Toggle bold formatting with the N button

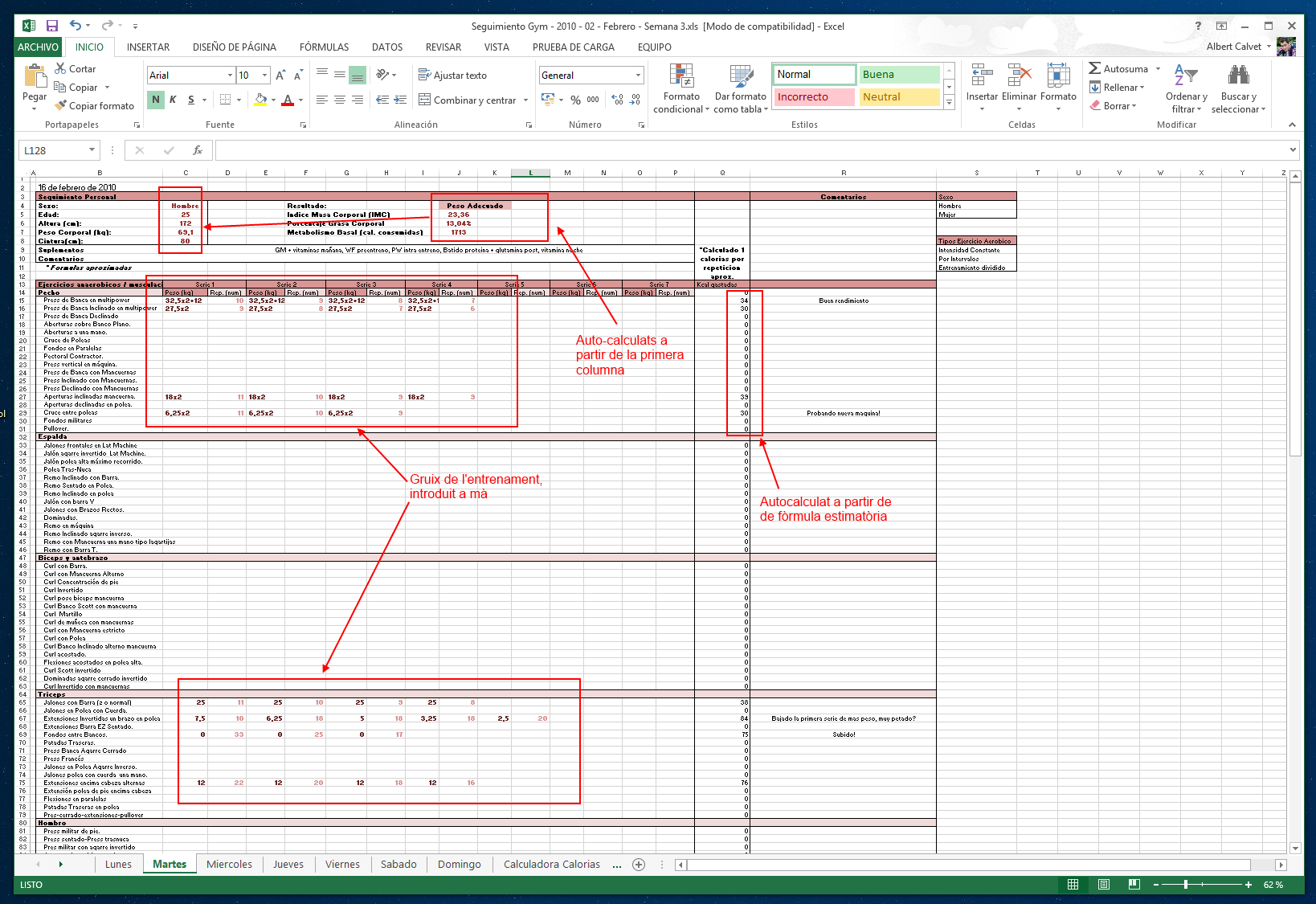click(153, 99)
